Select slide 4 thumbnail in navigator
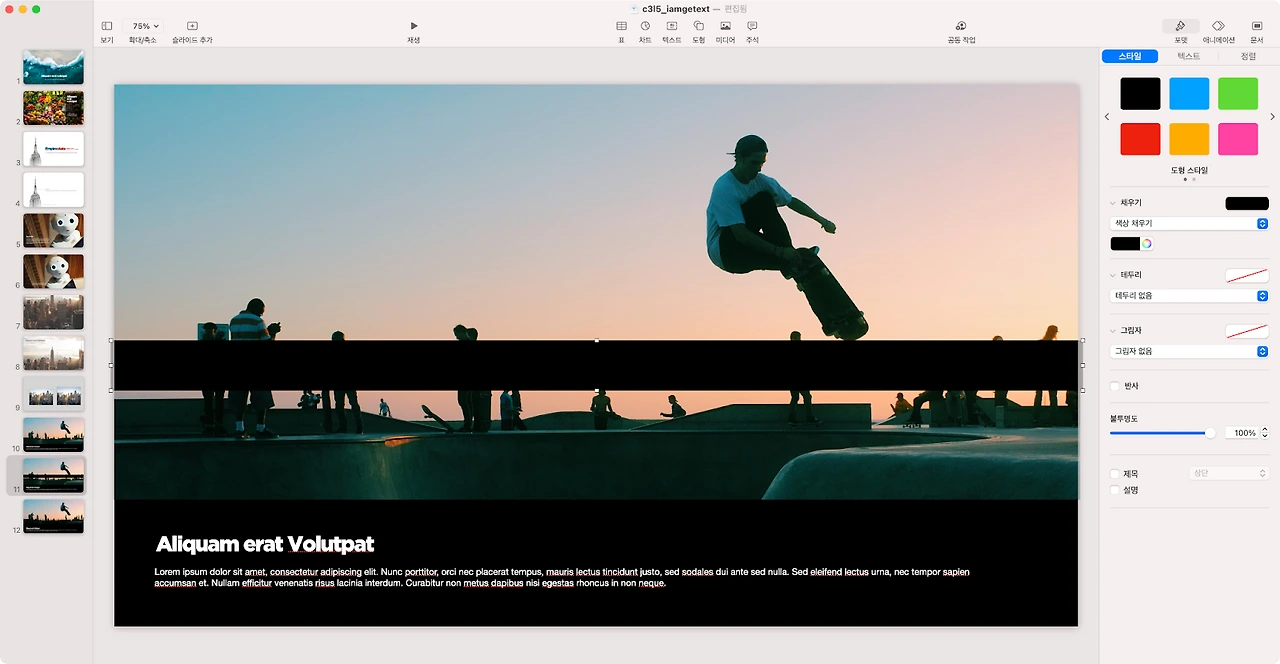 tap(53, 190)
